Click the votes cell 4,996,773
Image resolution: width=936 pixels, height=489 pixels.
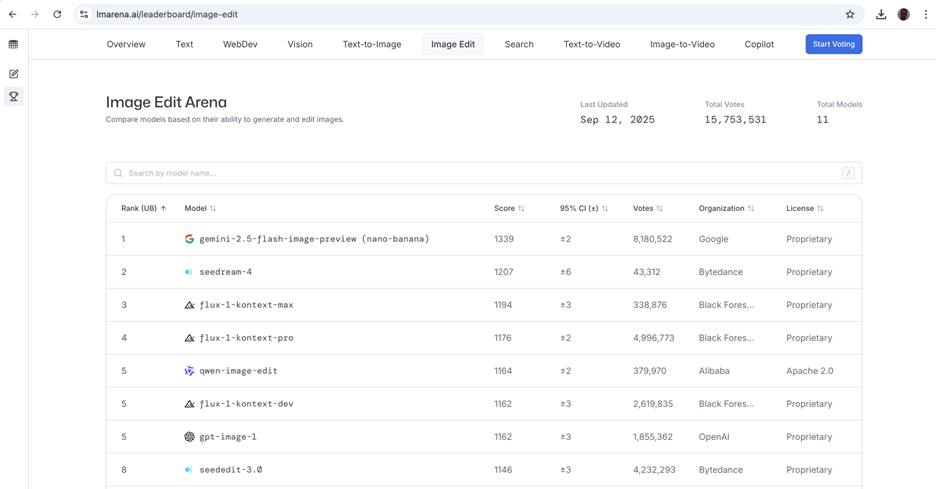654,338
